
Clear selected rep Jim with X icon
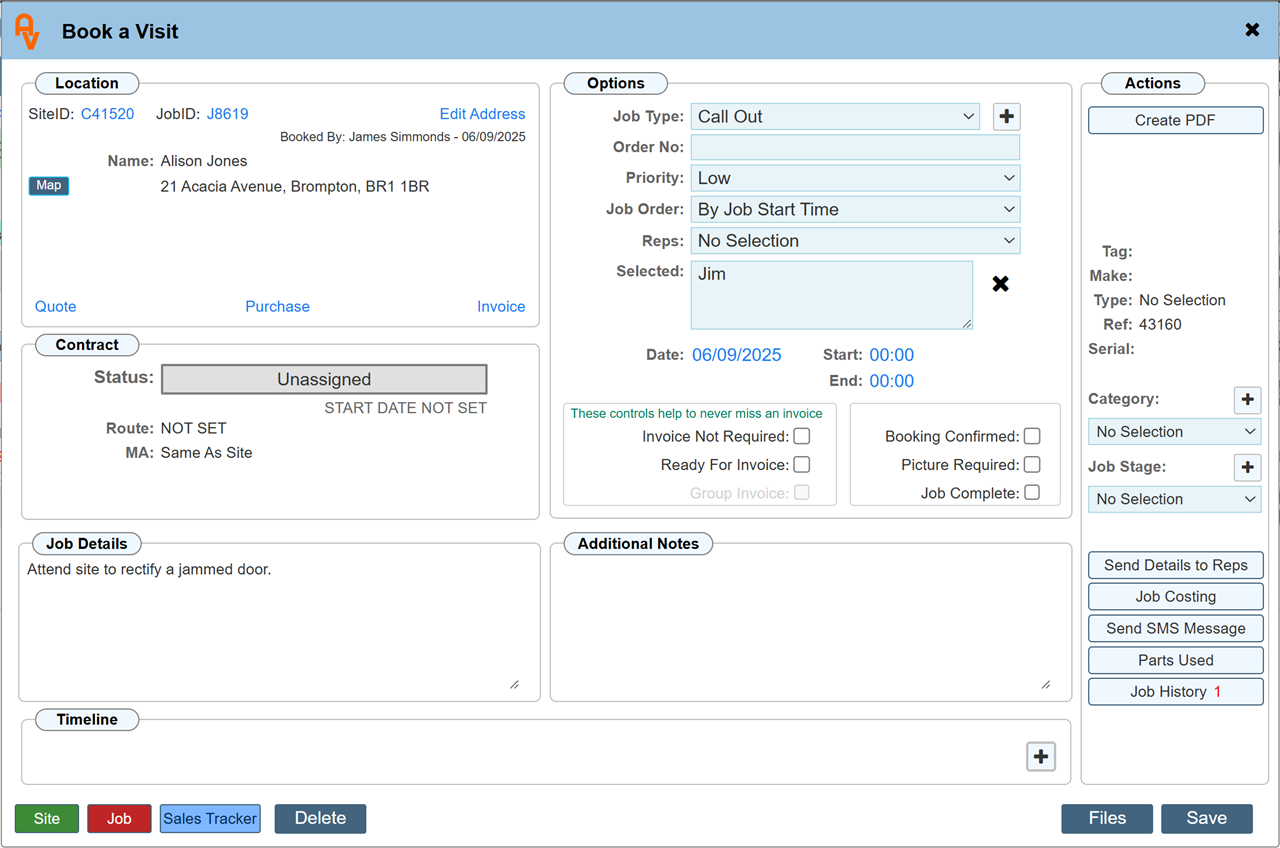click(x=1000, y=284)
